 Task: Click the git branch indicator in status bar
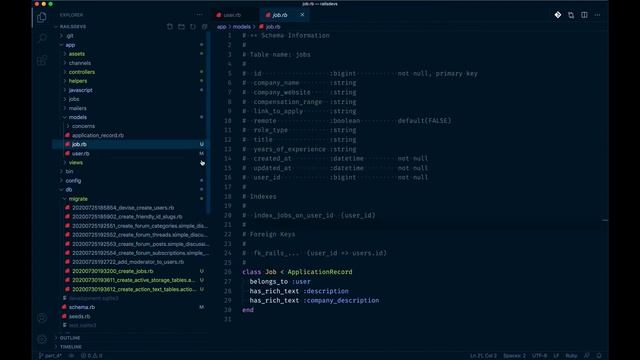[50, 356]
